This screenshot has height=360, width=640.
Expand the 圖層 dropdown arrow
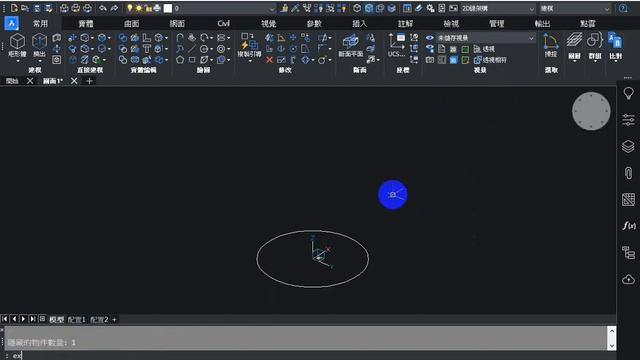574,61
